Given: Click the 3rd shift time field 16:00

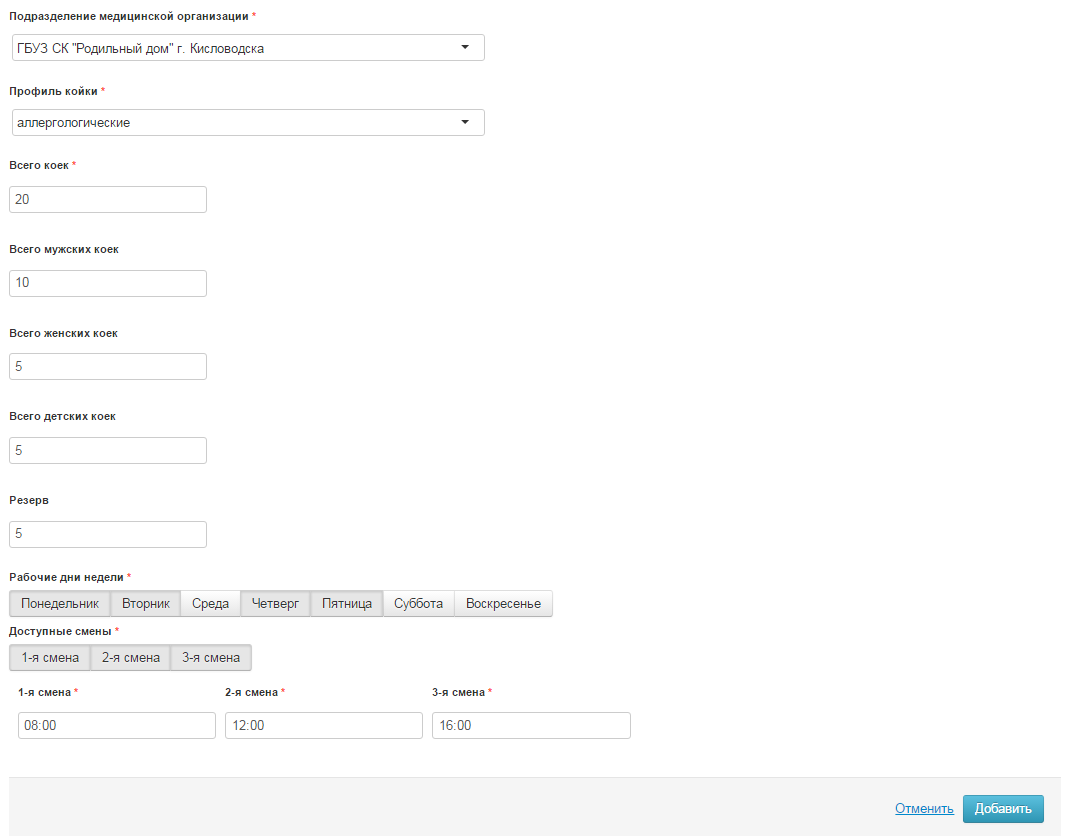Looking at the screenshot, I should 531,725.
